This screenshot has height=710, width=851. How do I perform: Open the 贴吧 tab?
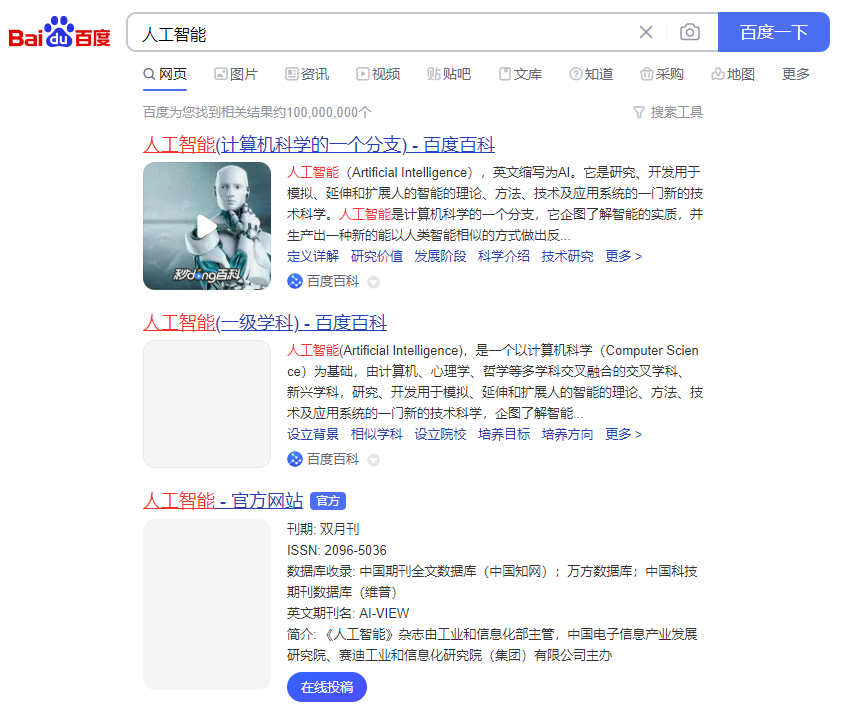pos(449,74)
